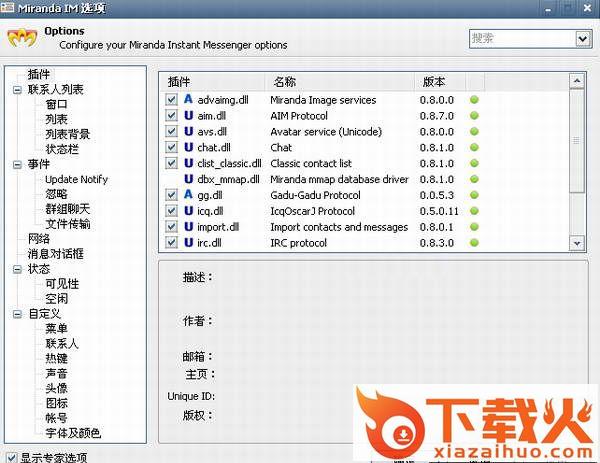The height and width of the screenshot is (463, 600).
Task: Click the A icon beside gg.dll
Action: (x=188, y=195)
